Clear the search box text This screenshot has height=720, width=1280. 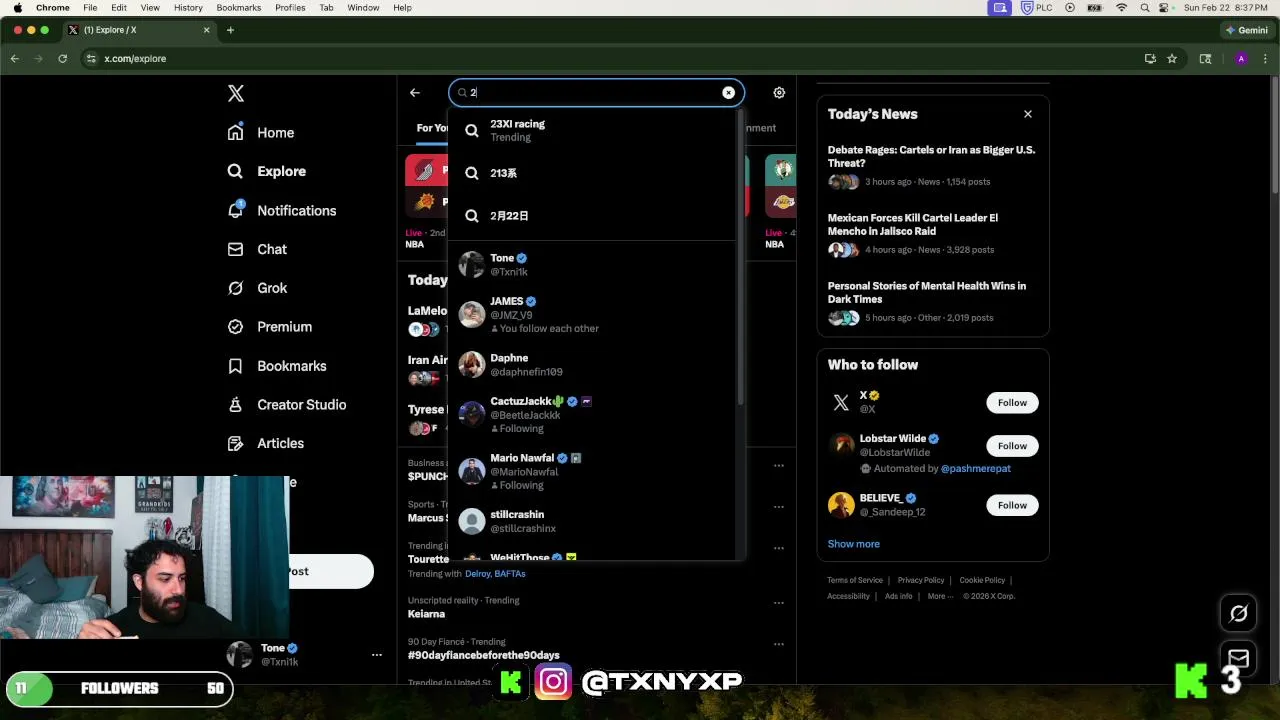click(x=728, y=93)
